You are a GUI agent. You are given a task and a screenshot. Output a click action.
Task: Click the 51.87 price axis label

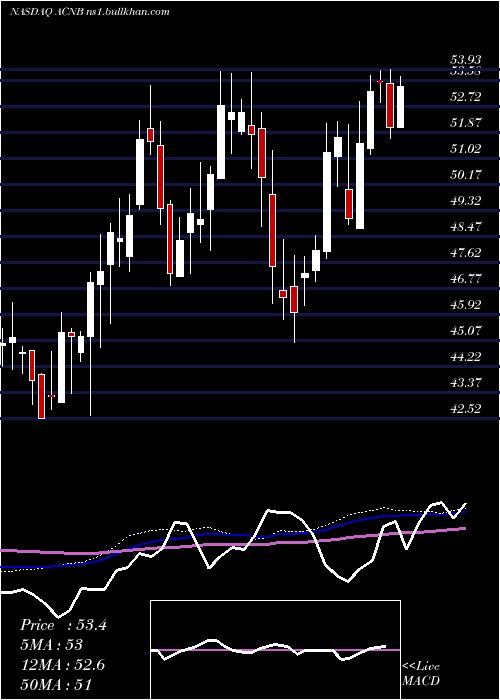466,122
